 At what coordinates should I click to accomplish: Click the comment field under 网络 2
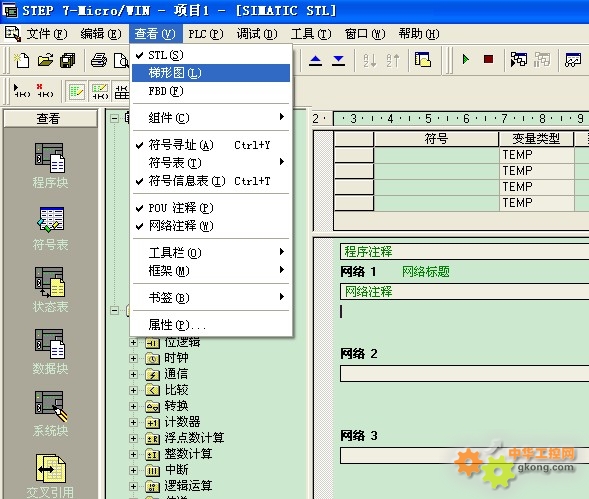(x=465, y=374)
